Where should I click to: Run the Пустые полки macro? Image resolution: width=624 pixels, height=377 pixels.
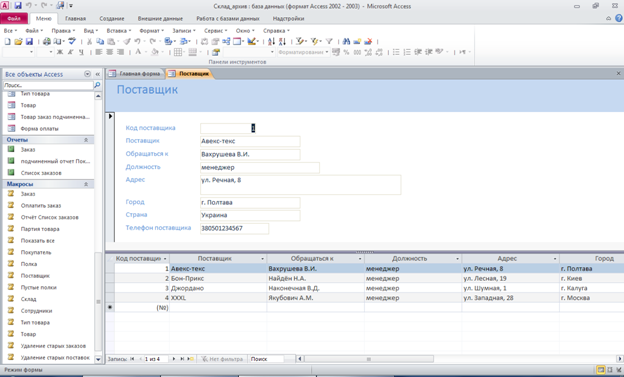[x=38, y=287]
